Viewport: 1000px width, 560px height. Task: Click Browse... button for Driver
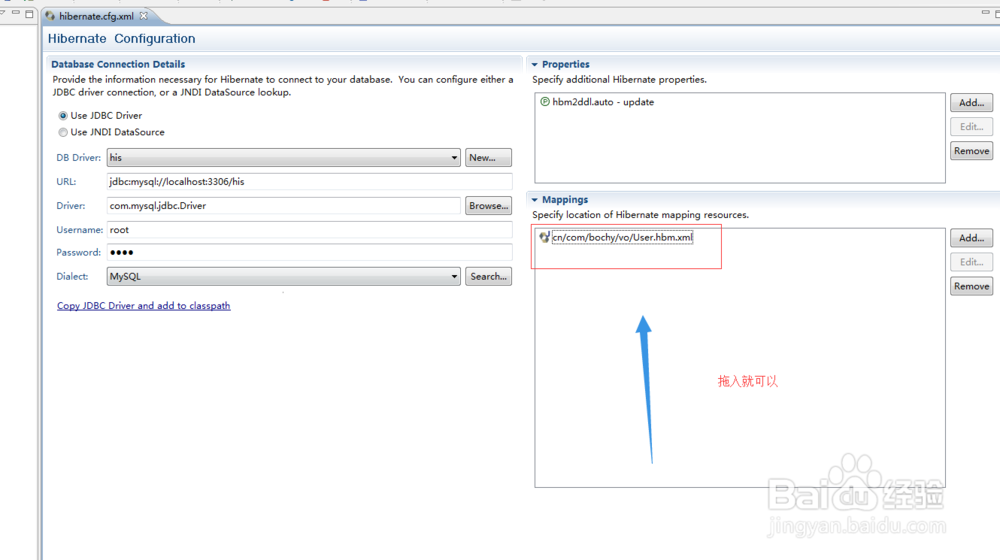(x=488, y=206)
